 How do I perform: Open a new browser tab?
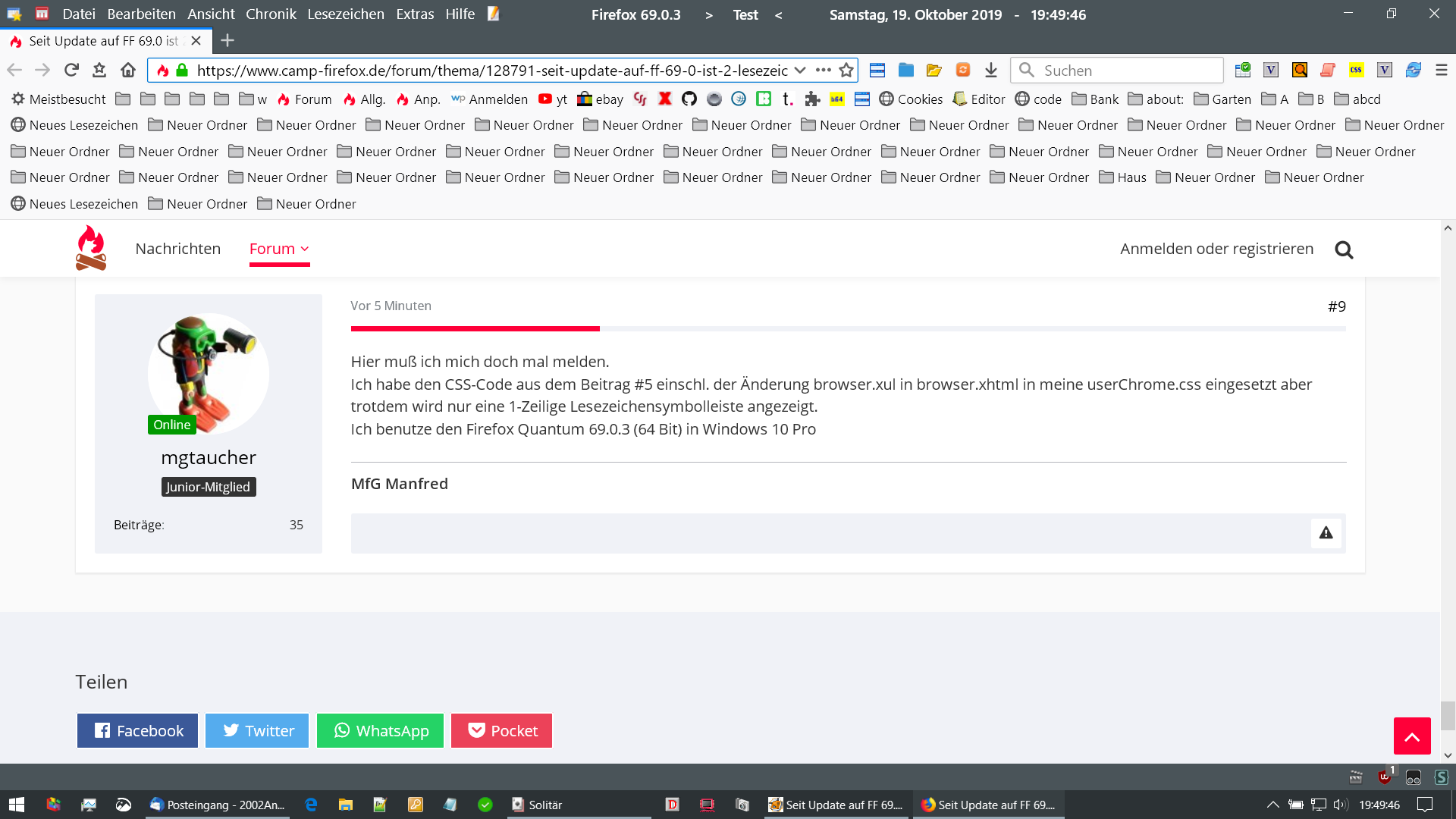point(227,41)
